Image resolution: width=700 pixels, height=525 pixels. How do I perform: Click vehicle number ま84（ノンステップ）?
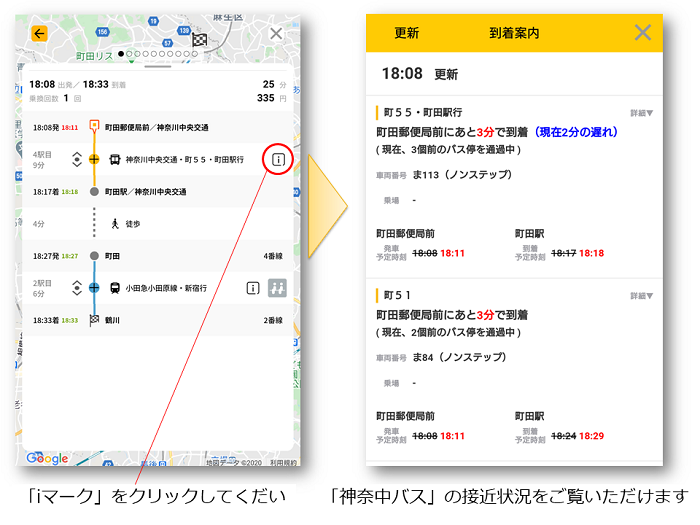(x=459, y=357)
